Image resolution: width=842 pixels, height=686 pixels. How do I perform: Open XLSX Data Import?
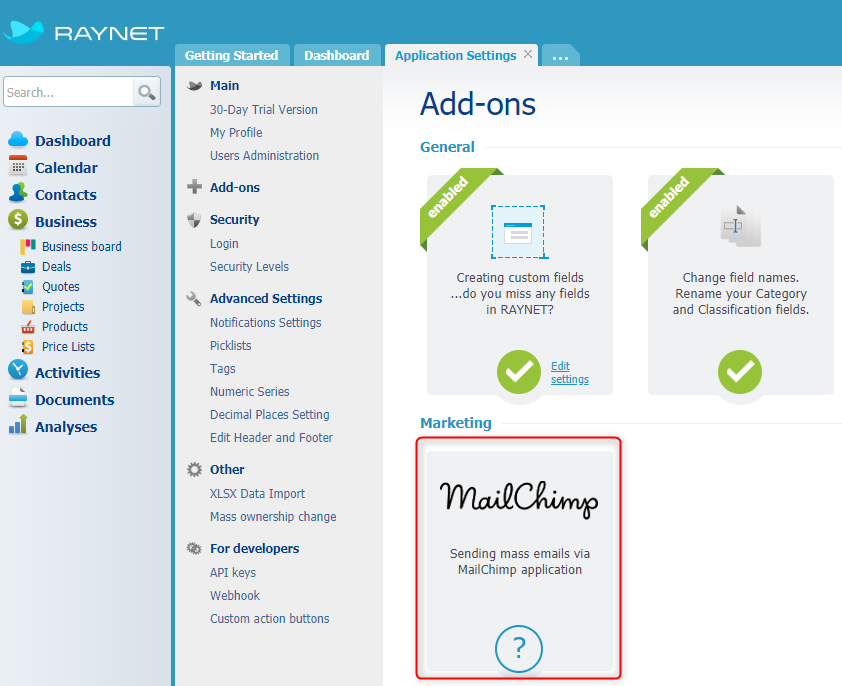pos(257,494)
